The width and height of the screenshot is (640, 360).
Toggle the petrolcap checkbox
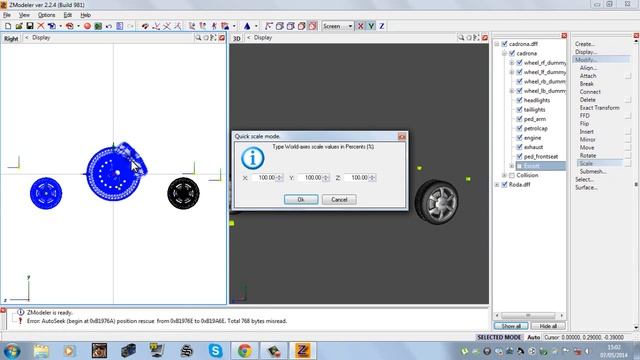pos(520,128)
